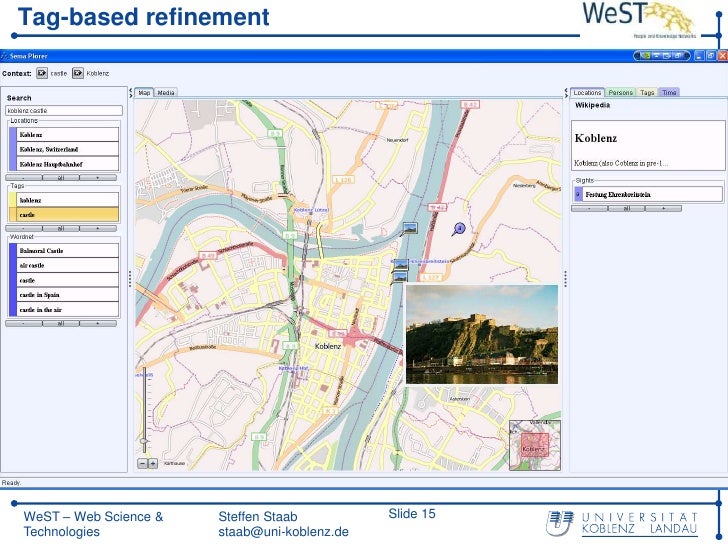
Task: Click plus button under Locations list
Action: click(98, 178)
